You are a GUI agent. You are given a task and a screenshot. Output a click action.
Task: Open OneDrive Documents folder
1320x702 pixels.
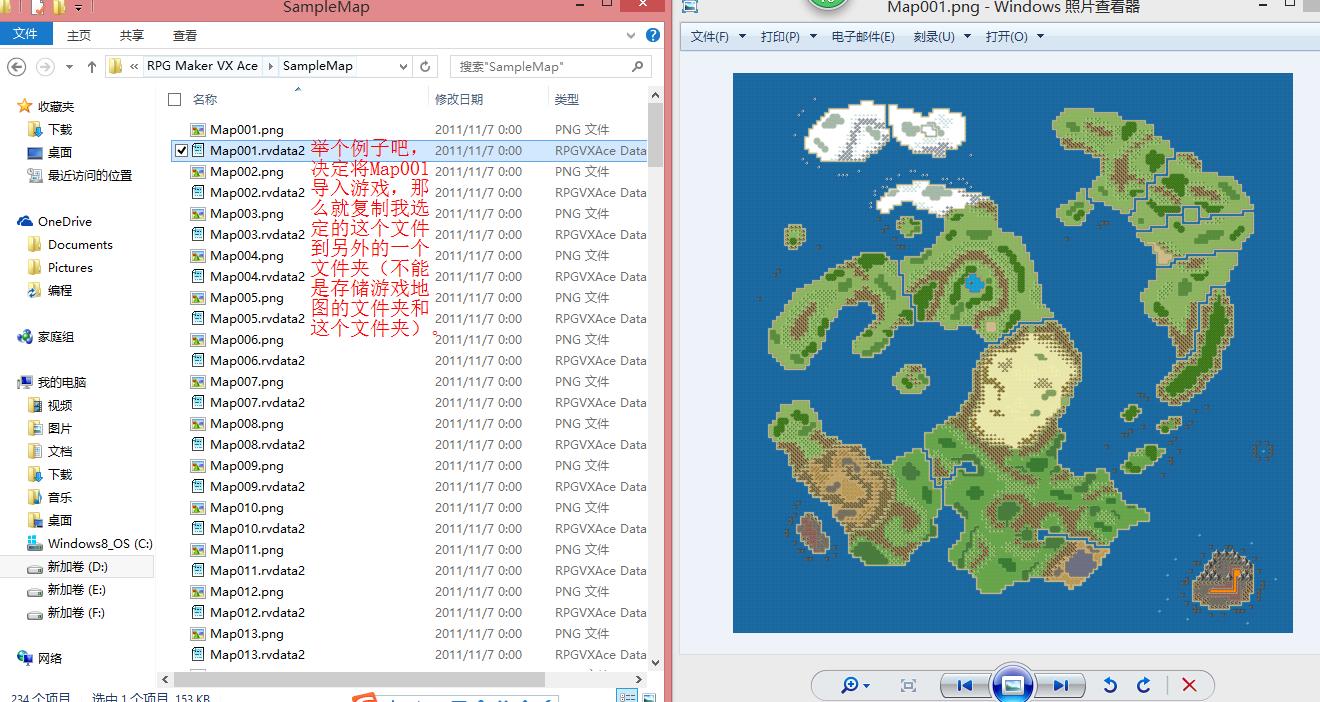pos(70,244)
